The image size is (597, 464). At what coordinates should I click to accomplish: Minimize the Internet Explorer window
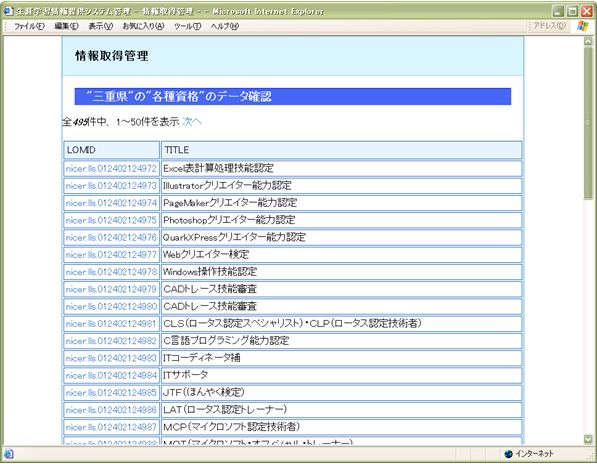pyautogui.click(x=558, y=11)
